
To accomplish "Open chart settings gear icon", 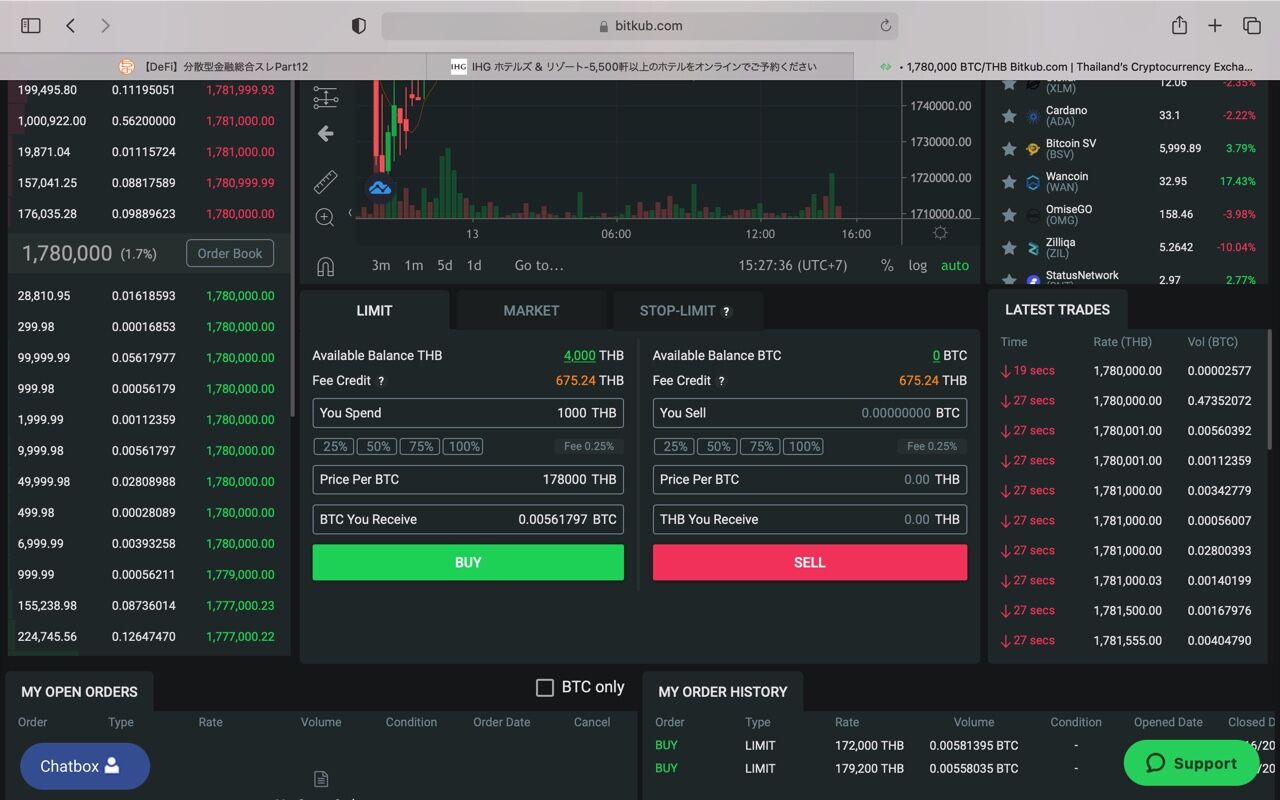I will coord(940,233).
